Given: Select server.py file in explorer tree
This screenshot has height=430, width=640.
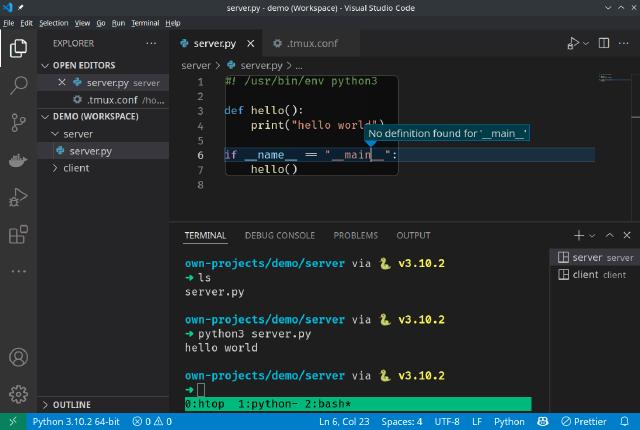Looking at the screenshot, I should point(103,151).
